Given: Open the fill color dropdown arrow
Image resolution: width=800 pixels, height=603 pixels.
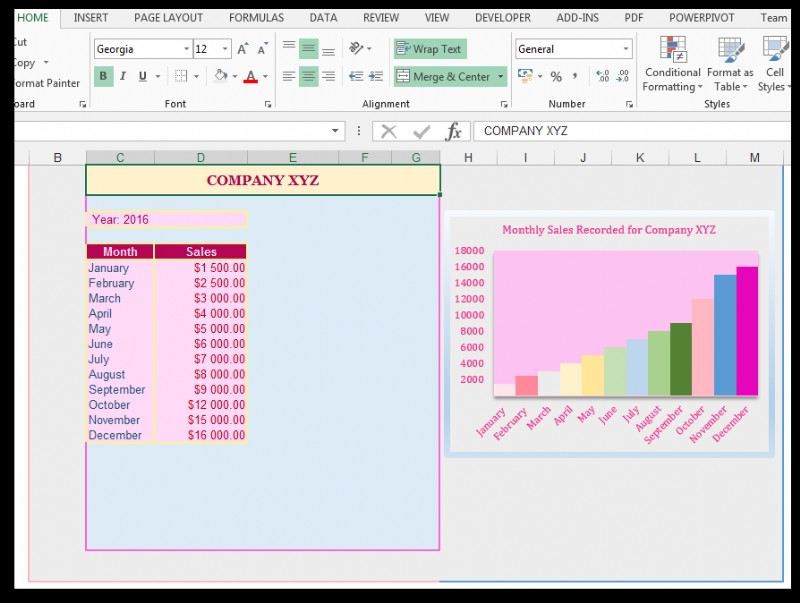Looking at the screenshot, I should click(x=235, y=77).
